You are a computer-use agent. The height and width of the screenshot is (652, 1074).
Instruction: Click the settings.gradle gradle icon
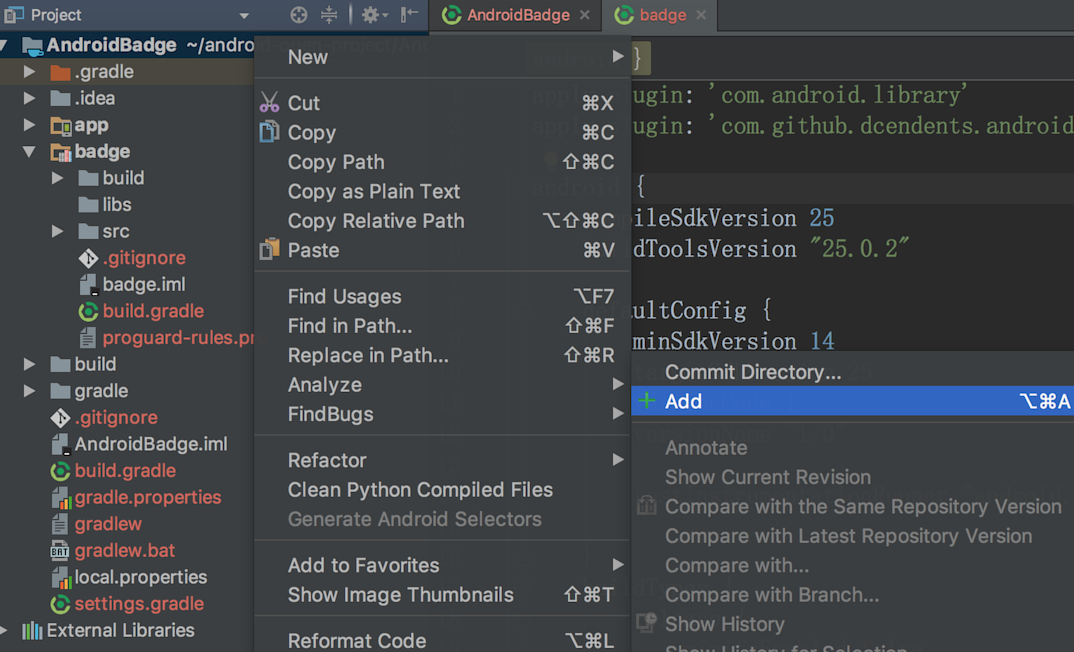tap(60, 604)
